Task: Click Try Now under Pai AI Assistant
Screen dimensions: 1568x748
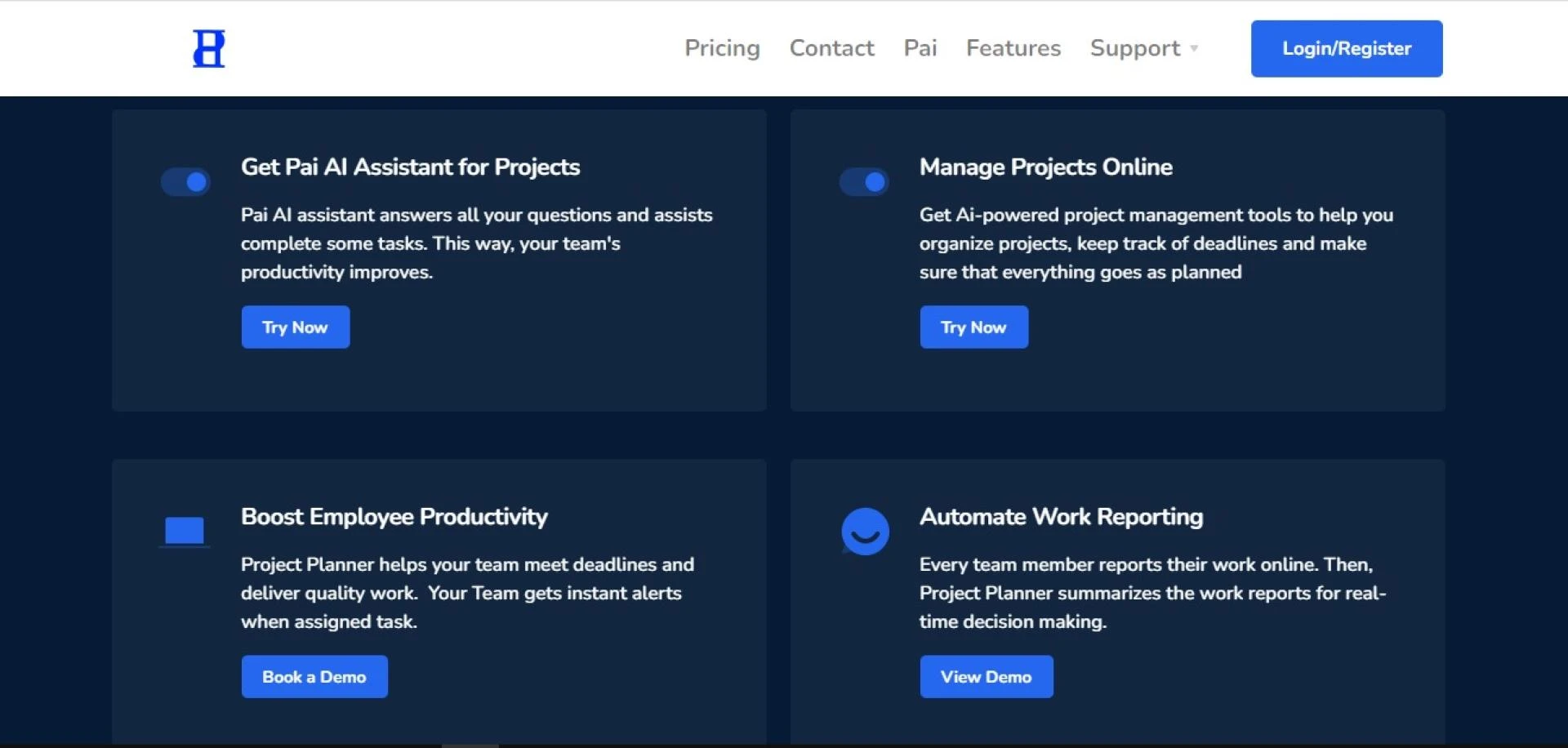Action: tap(295, 327)
